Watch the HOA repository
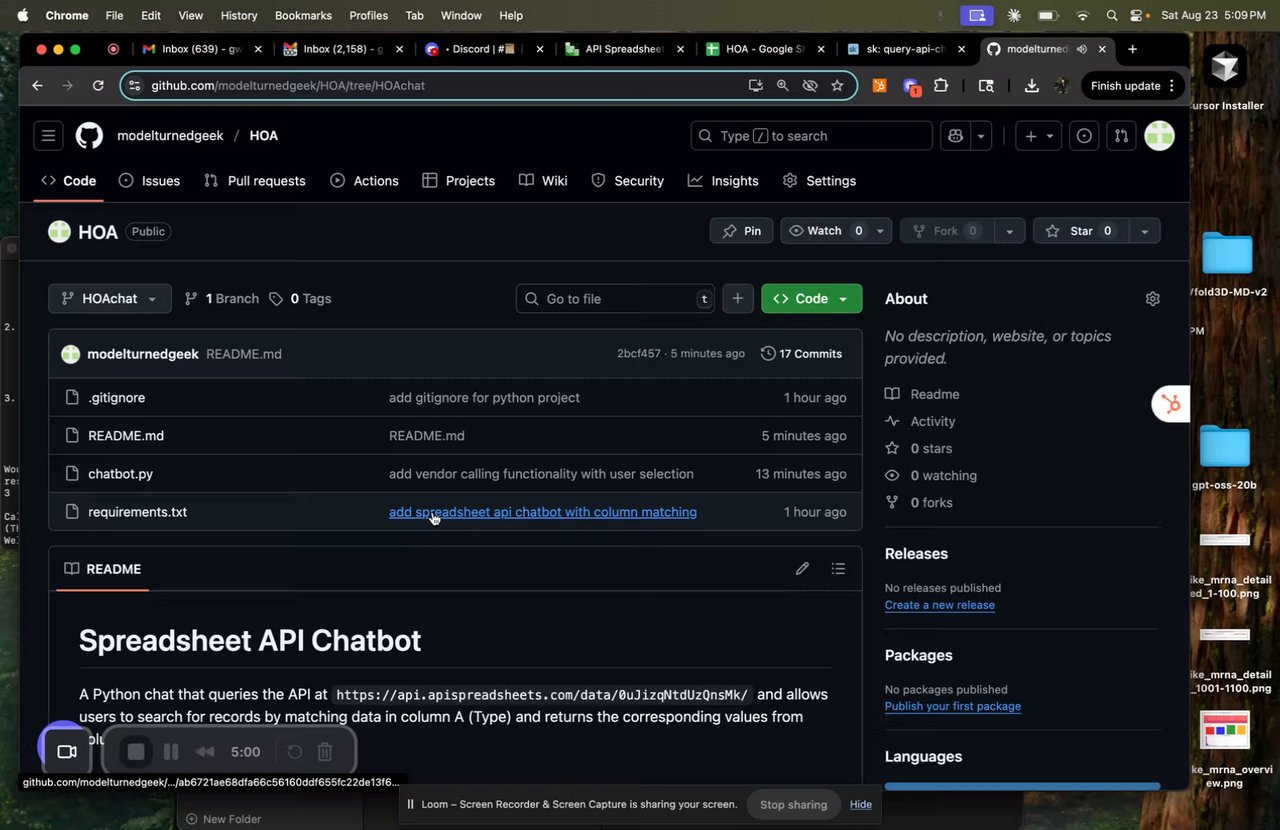This screenshot has height=830, width=1280. pyautogui.click(x=826, y=231)
